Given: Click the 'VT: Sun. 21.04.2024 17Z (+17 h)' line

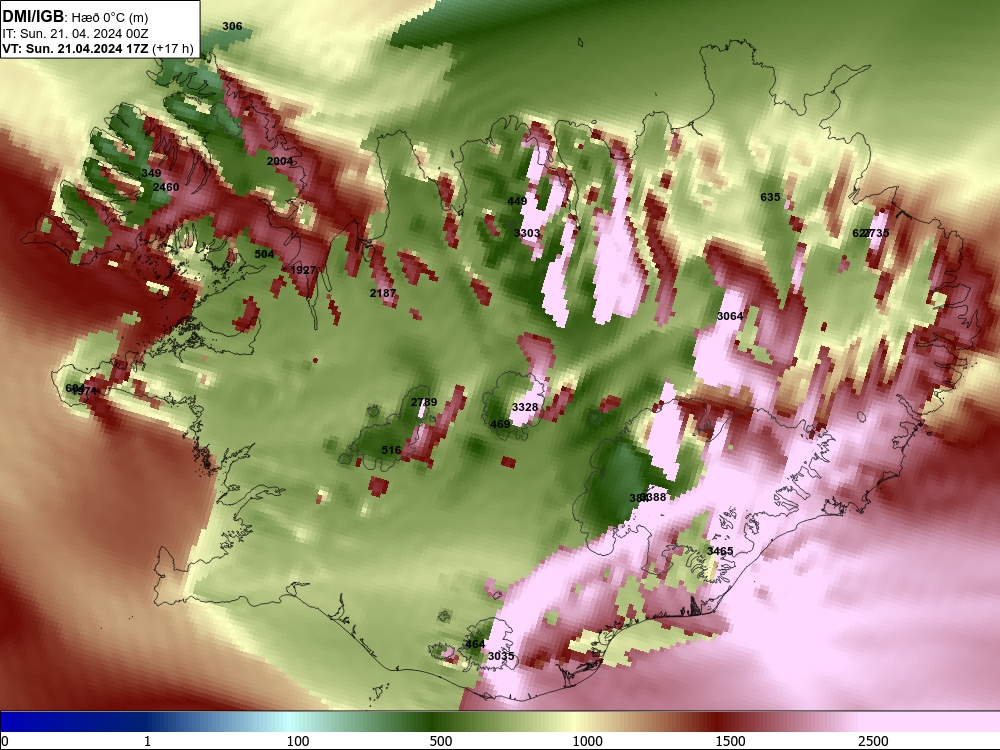Looking at the screenshot, I should click(98, 48).
